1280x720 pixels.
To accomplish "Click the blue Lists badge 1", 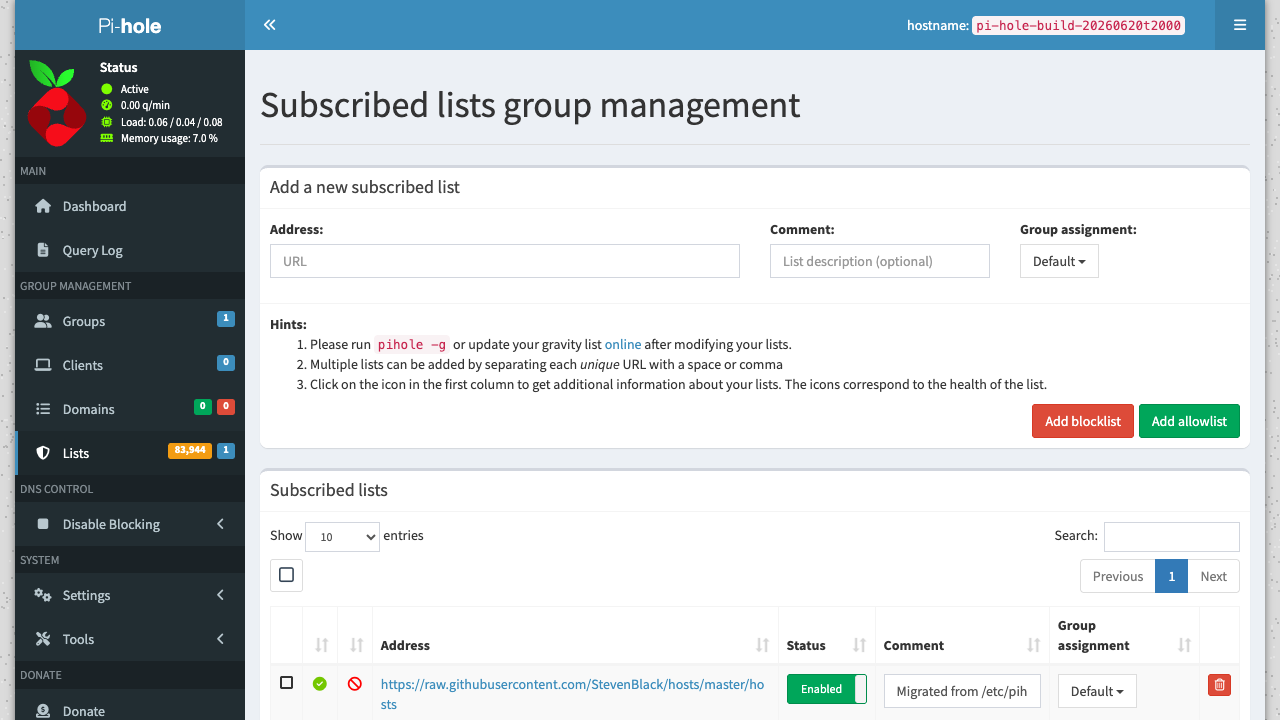I will tap(226, 450).
